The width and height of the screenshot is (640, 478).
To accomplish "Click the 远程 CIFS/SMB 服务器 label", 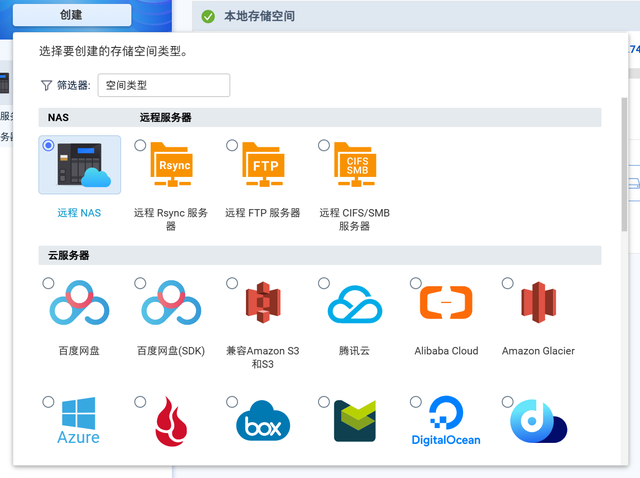I will [x=354, y=219].
